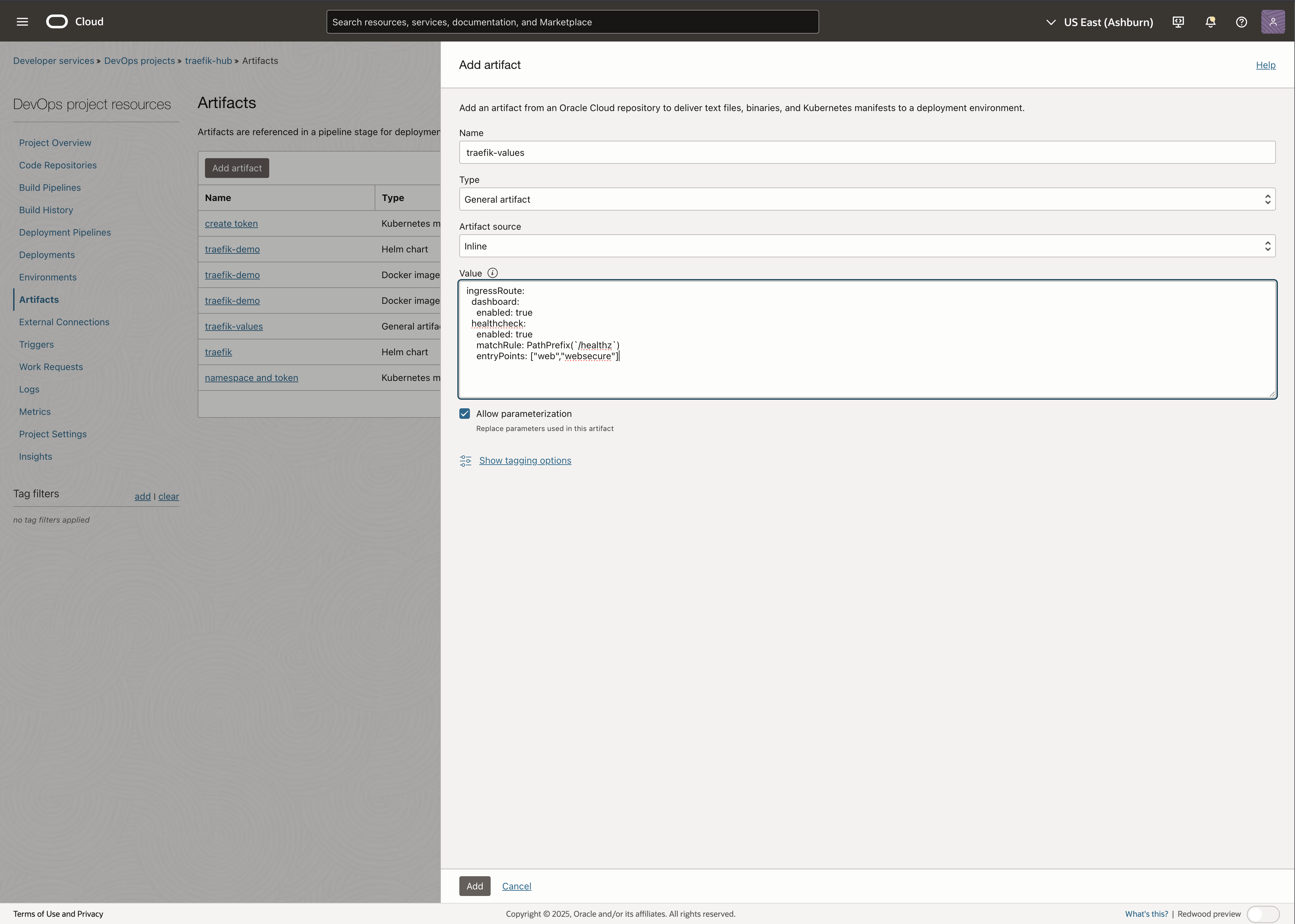Open the Cloud Shell developer tools icon
This screenshot has width=1295, height=924.
point(1178,22)
